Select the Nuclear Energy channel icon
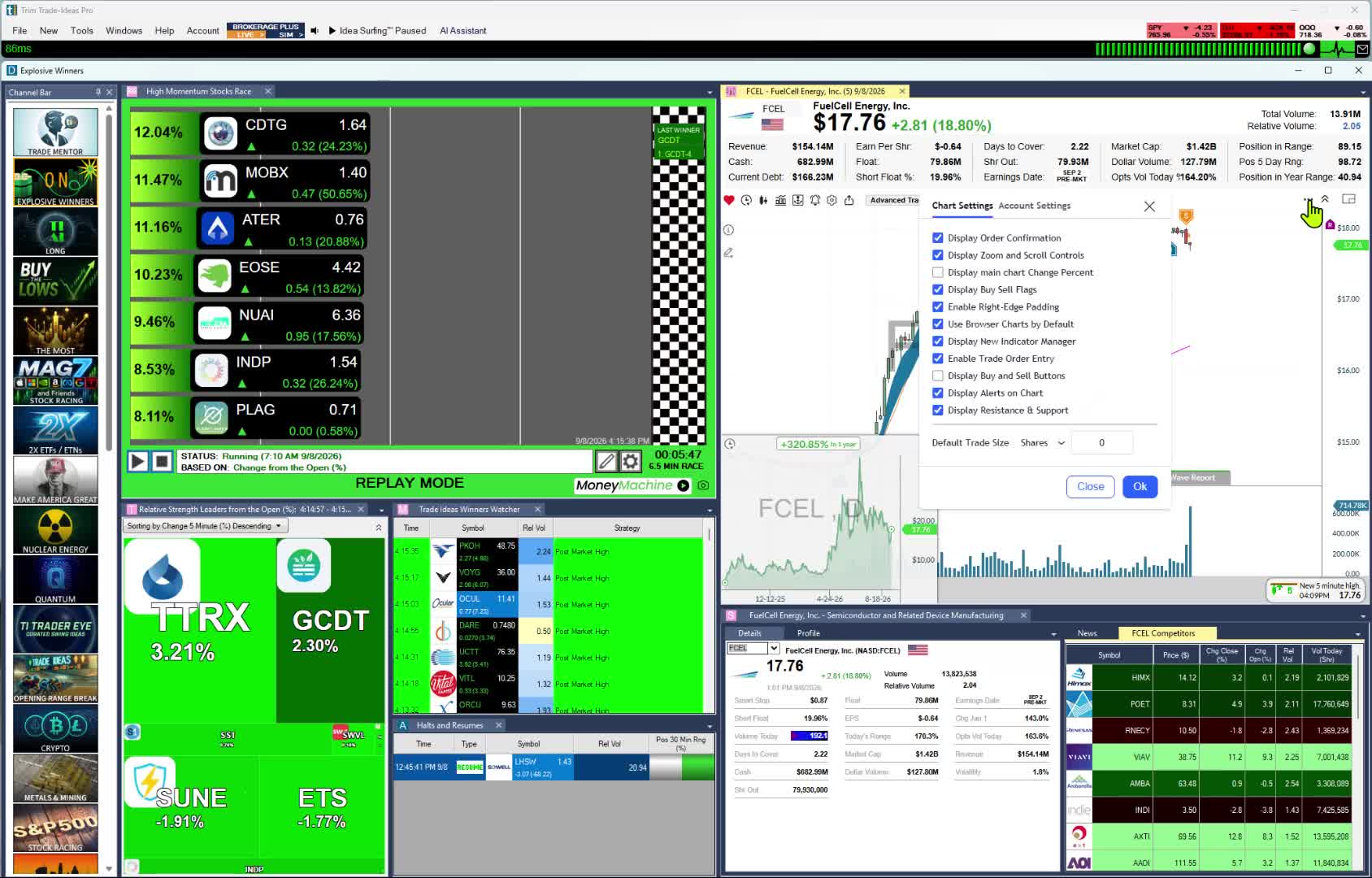The width and height of the screenshot is (1372, 878). pos(55,530)
